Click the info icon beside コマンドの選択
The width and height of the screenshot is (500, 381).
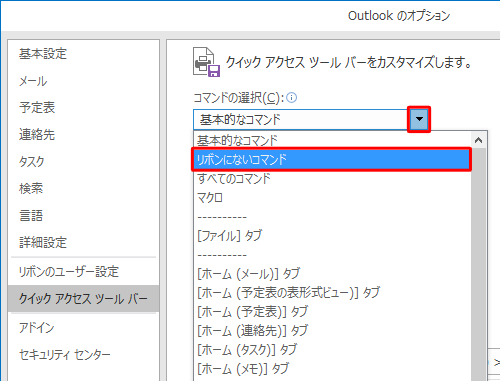292,98
